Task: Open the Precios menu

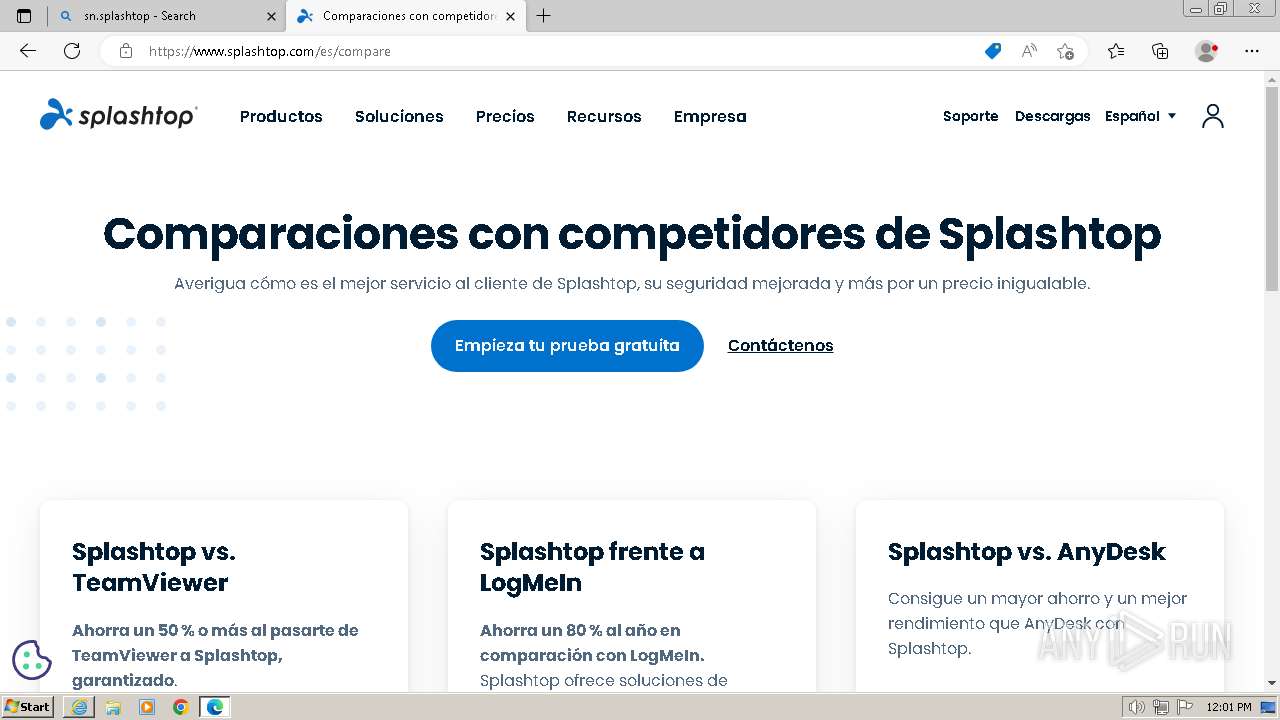Action: click(x=505, y=116)
